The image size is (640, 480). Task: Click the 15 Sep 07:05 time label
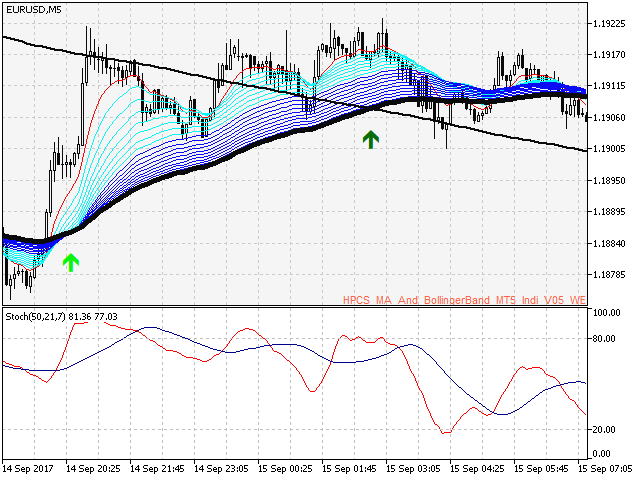pyautogui.click(x=610, y=468)
